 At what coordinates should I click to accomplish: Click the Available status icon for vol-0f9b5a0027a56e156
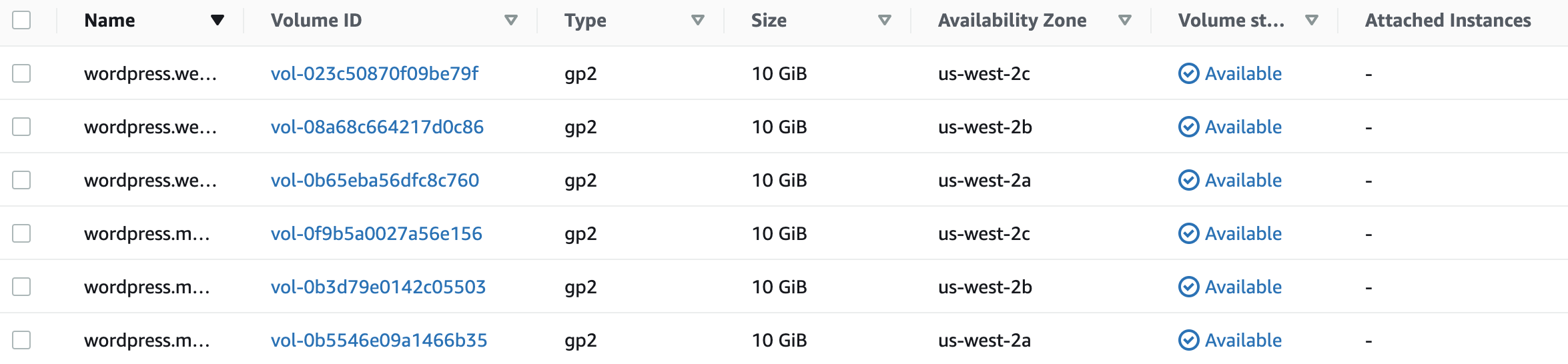tap(1189, 233)
